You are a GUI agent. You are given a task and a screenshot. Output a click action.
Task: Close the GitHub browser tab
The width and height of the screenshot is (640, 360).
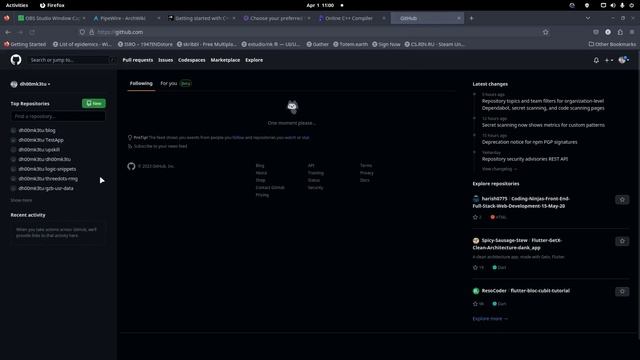[459, 18]
